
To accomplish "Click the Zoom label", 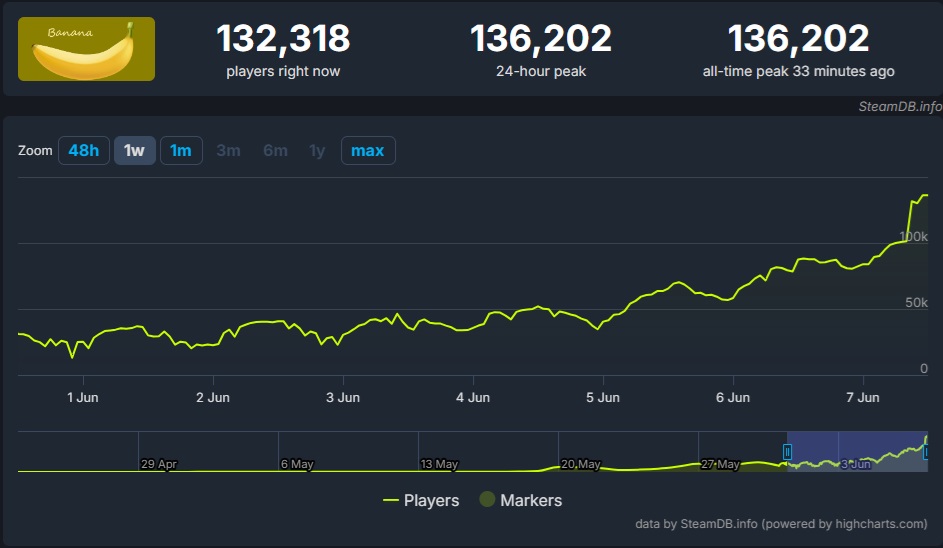I will click(x=35, y=150).
